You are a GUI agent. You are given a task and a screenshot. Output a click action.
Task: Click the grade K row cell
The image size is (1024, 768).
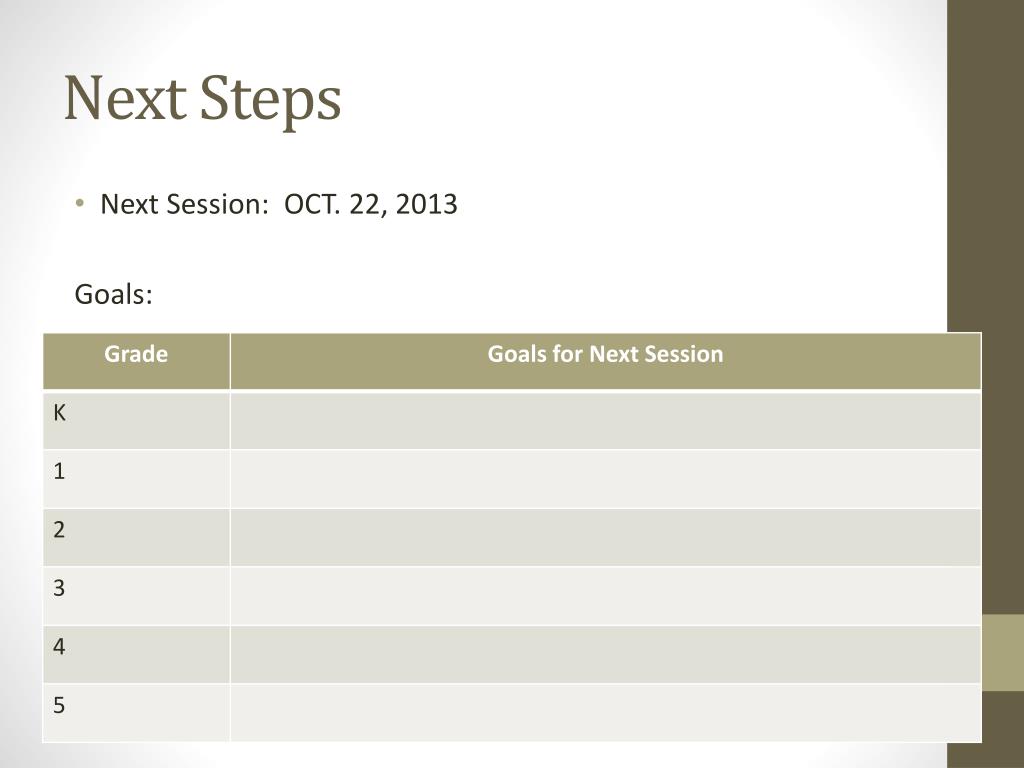coord(136,420)
